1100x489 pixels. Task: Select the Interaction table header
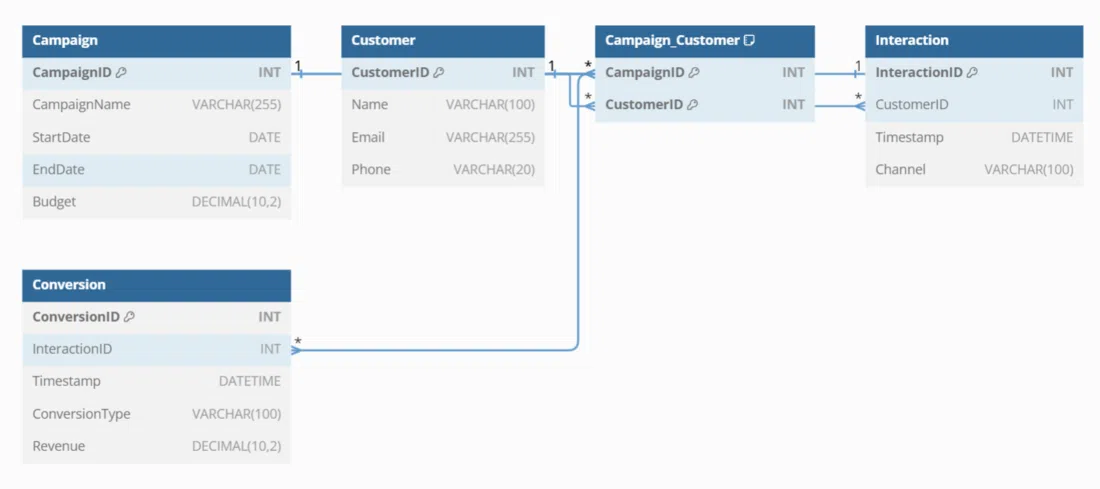(x=973, y=41)
